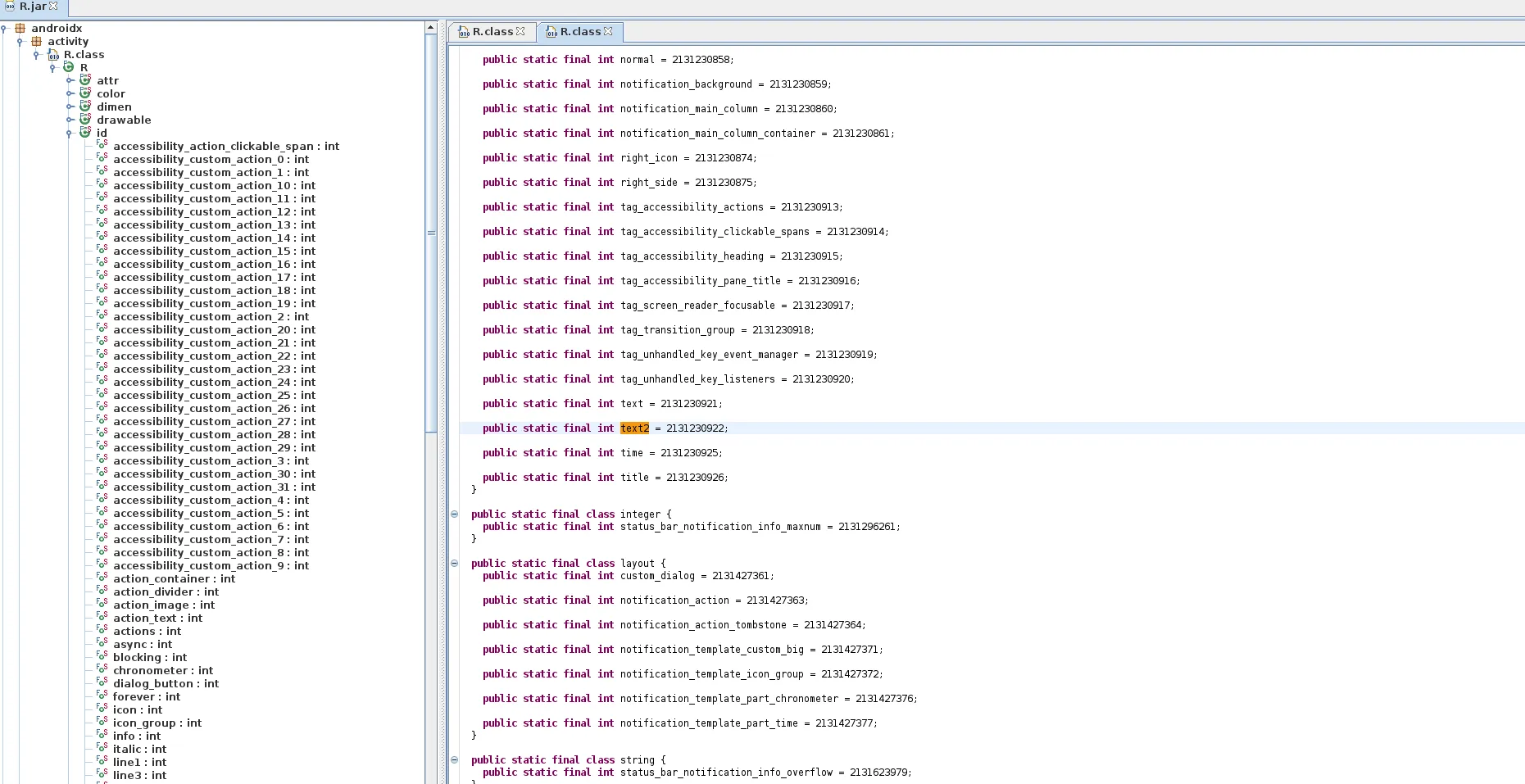Switch to the inactive R.class editor tab
The width and height of the screenshot is (1525, 784).
point(492,32)
